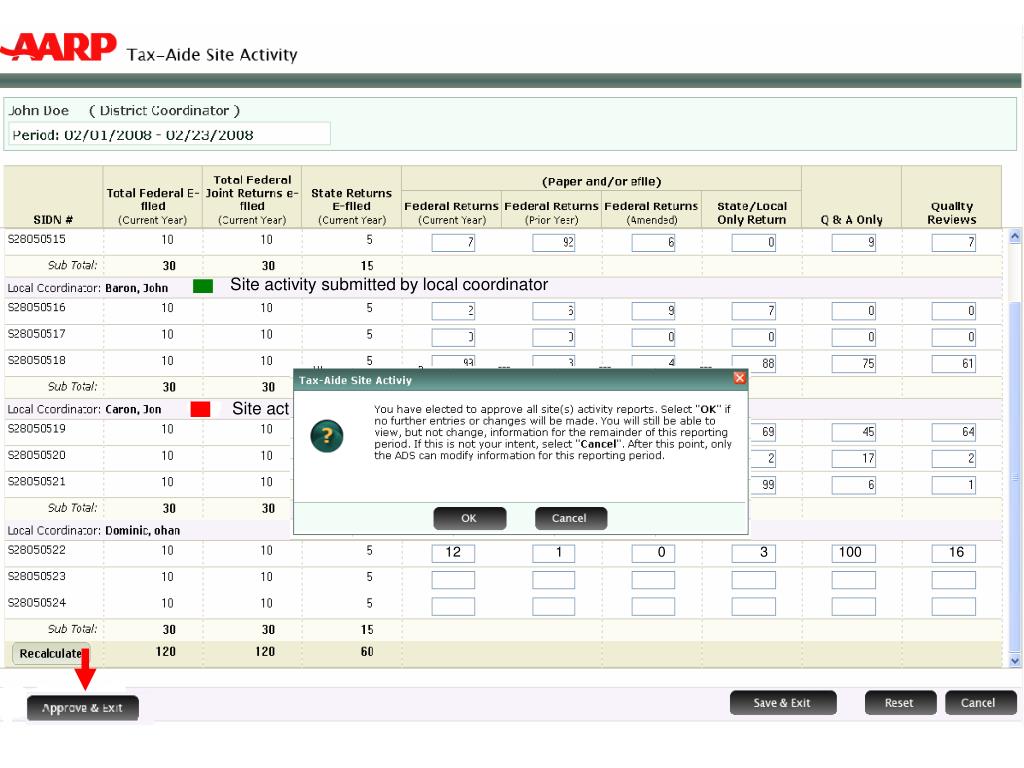This screenshot has width=1024, height=768.
Task: Click the AARP logo
Action: (x=59, y=47)
